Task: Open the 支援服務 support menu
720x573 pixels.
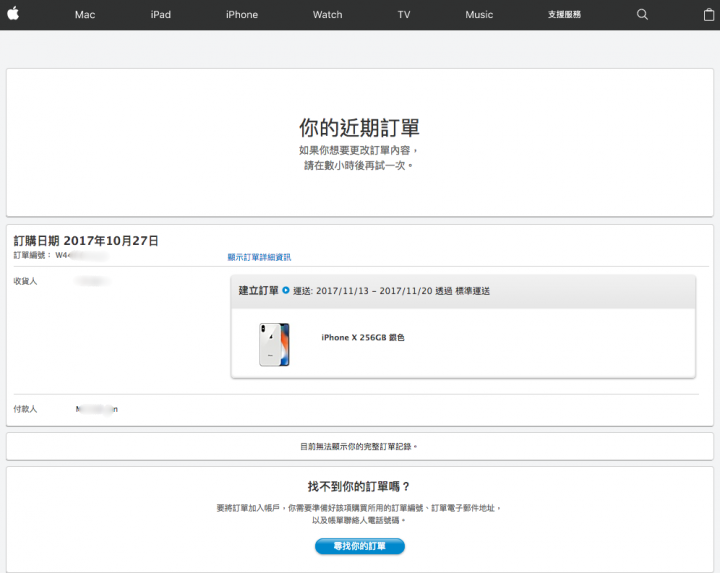Action: [x=564, y=15]
